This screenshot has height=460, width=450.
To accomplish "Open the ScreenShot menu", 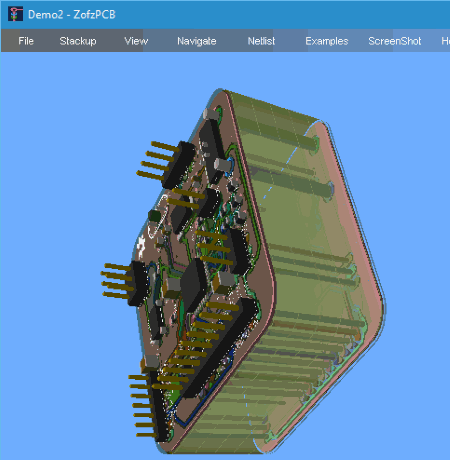I will (395, 41).
